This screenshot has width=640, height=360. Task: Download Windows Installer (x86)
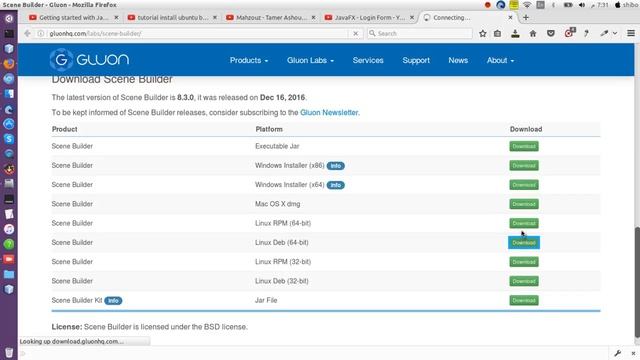pyautogui.click(x=524, y=165)
